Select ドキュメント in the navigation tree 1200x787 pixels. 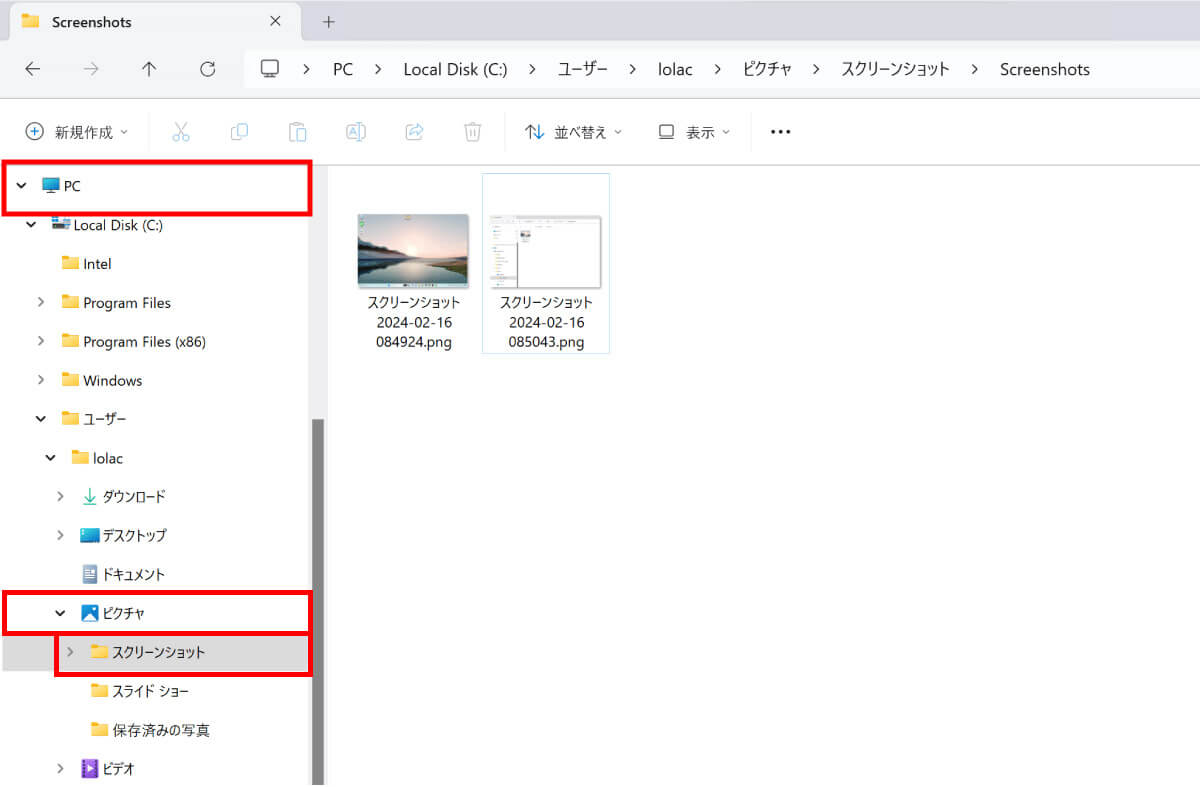(x=133, y=574)
